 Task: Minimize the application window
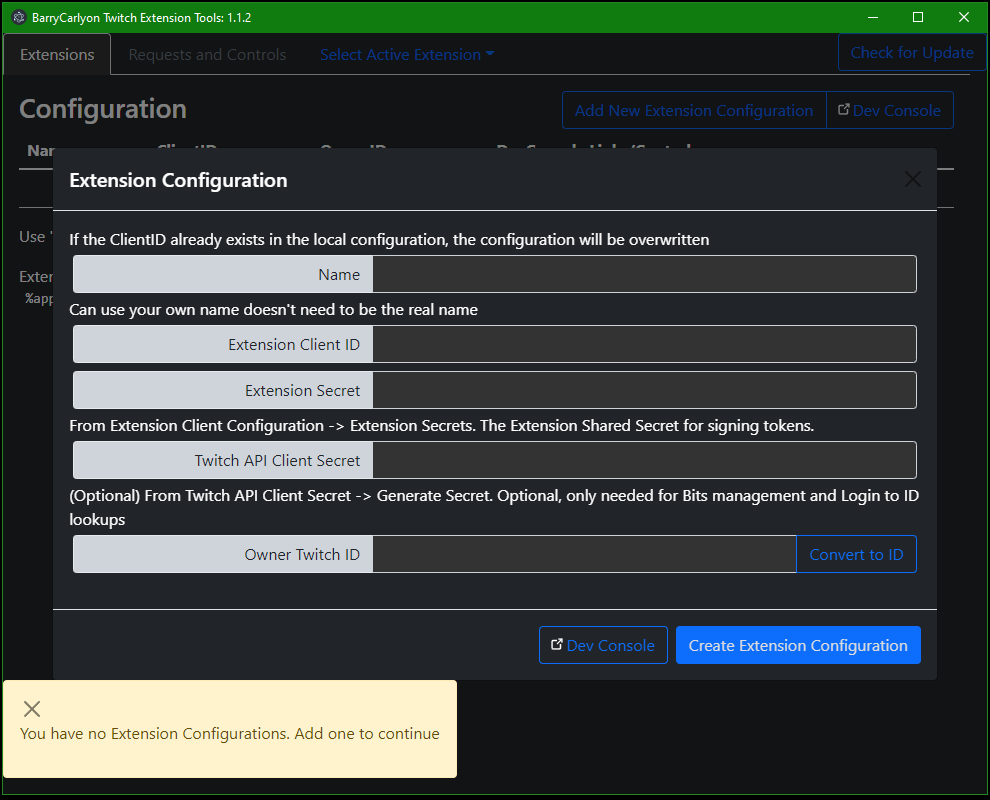(873, 17)
